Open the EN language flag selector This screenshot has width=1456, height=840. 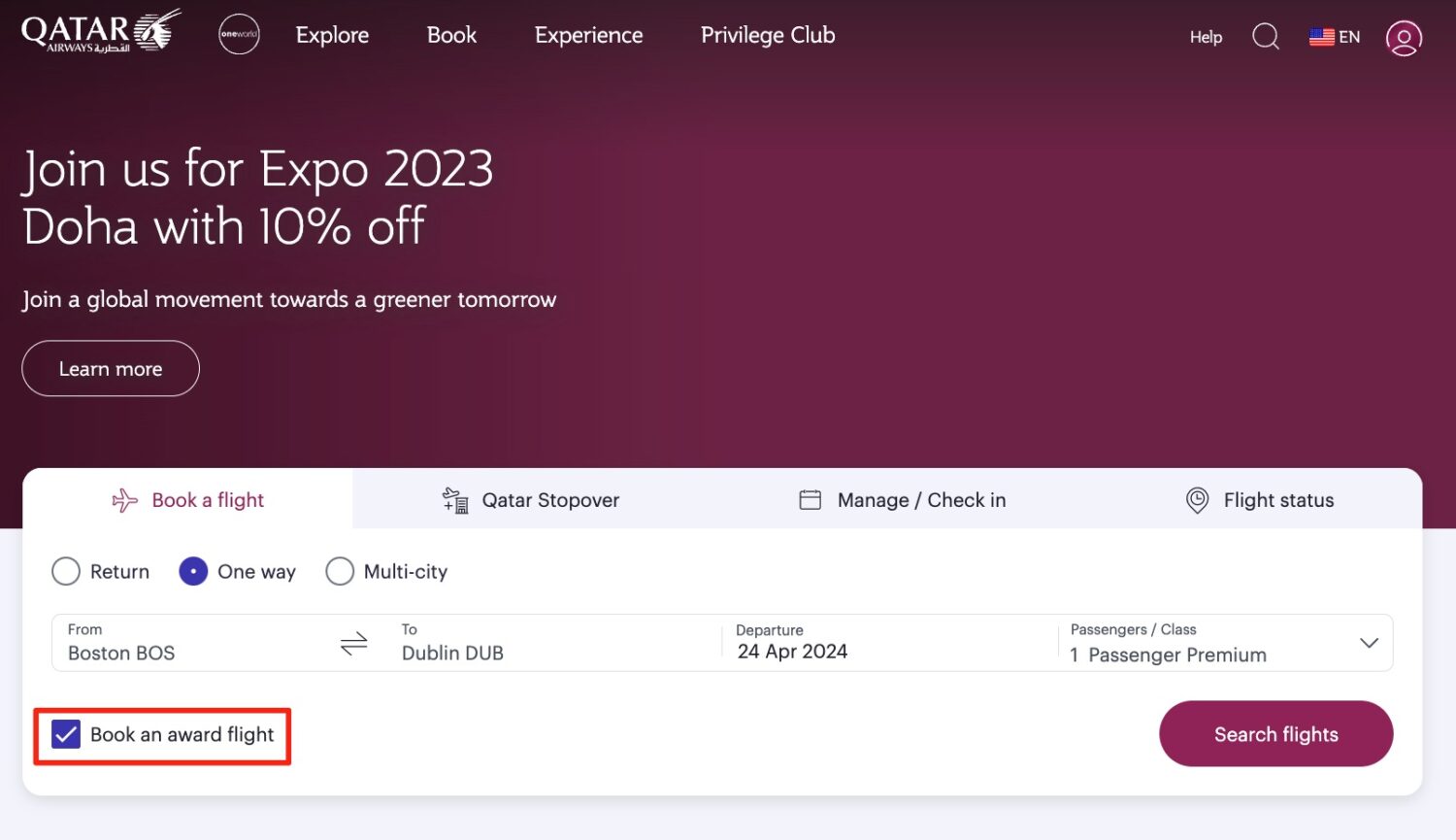[1335, 37]
